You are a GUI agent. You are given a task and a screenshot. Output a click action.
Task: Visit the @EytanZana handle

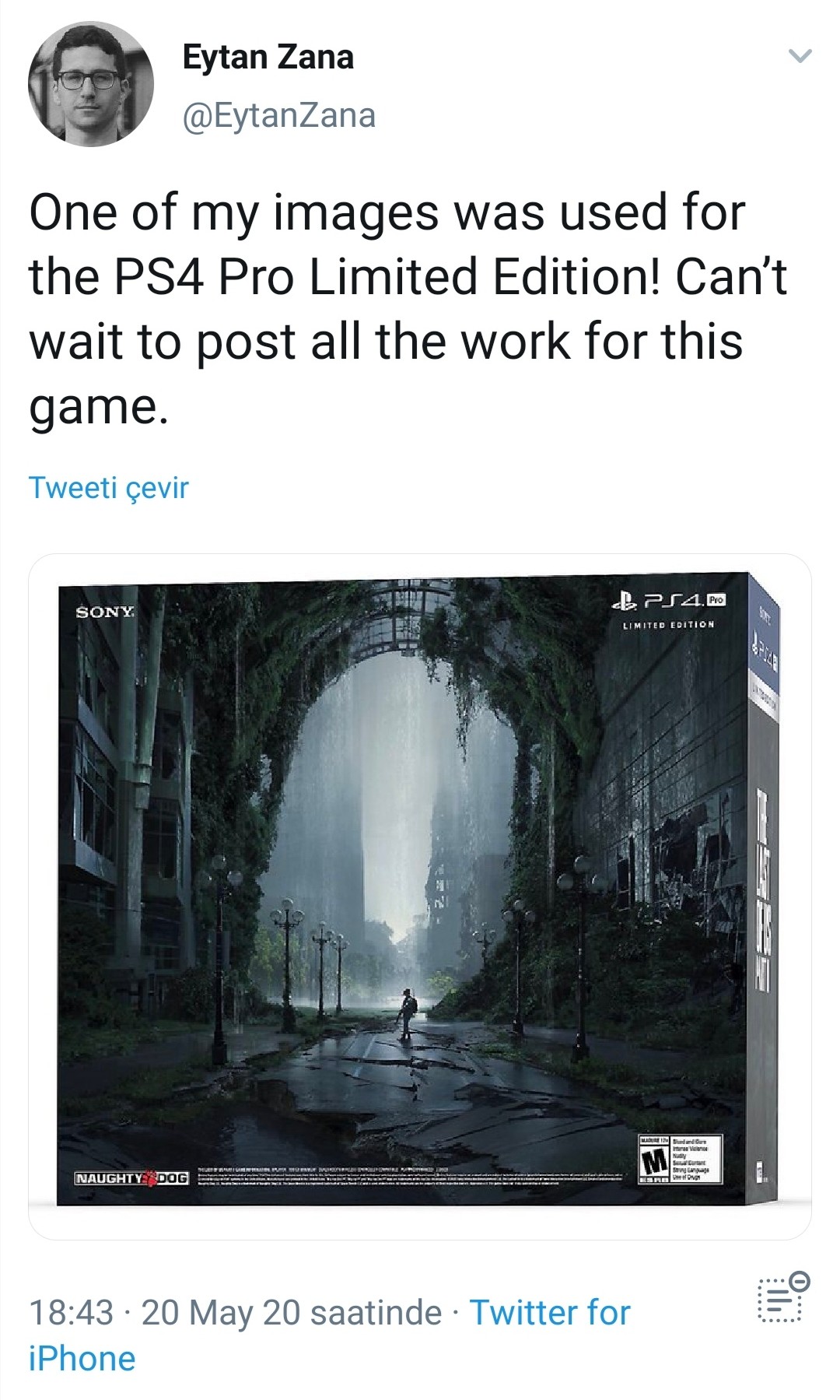click(x=279, y=115)
